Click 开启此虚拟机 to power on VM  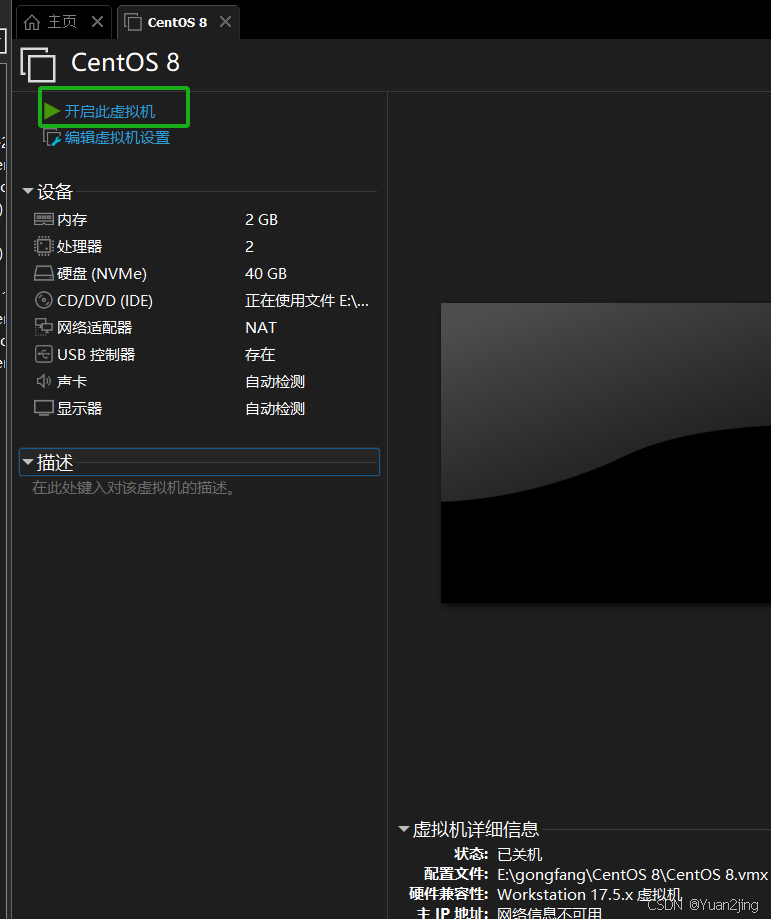pyautogui.click(x=110, y=111)
